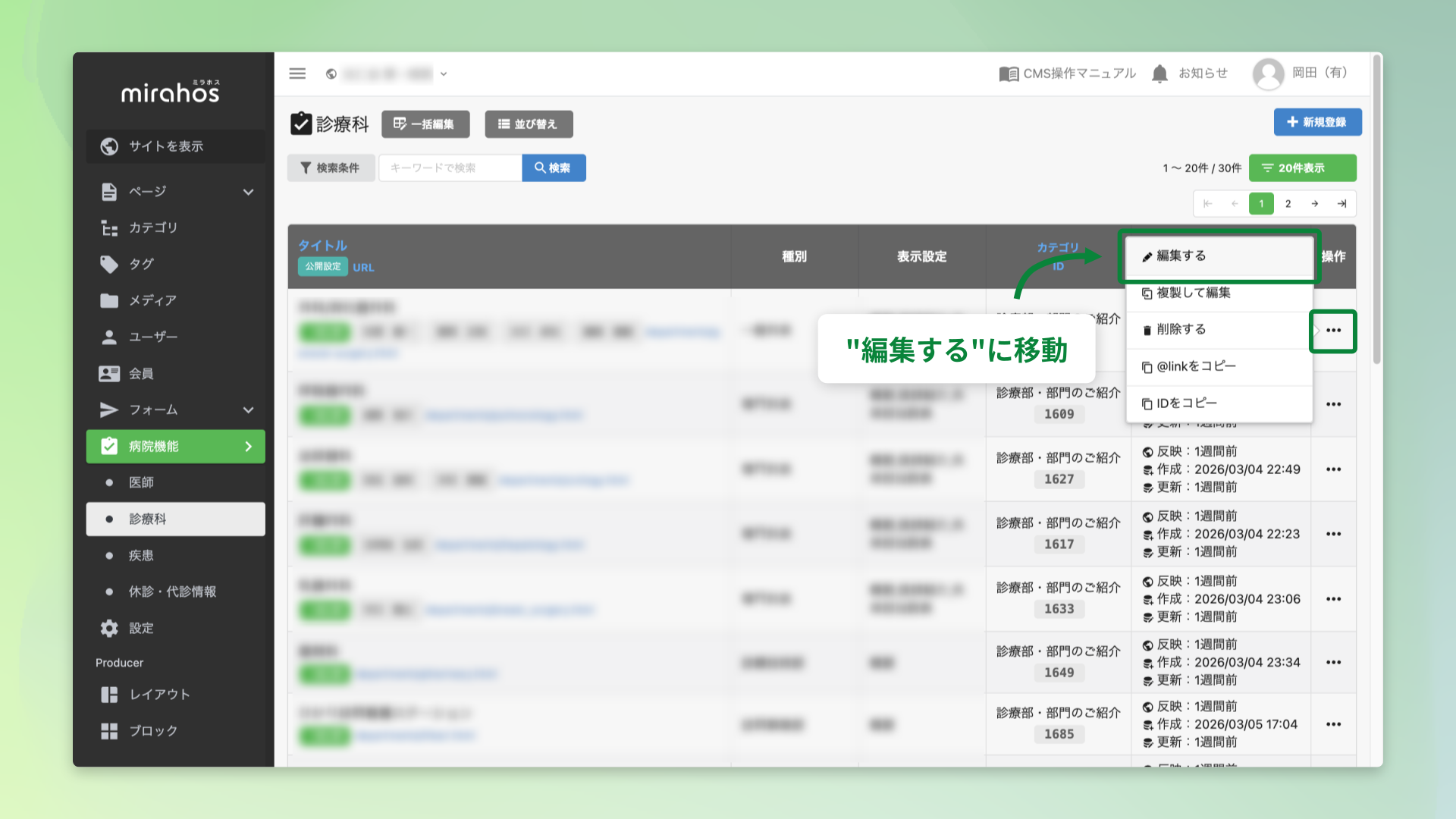Open 設定 gear sidebar item
The height and width of the screenshot is (819, 1456).
(176, 628)
